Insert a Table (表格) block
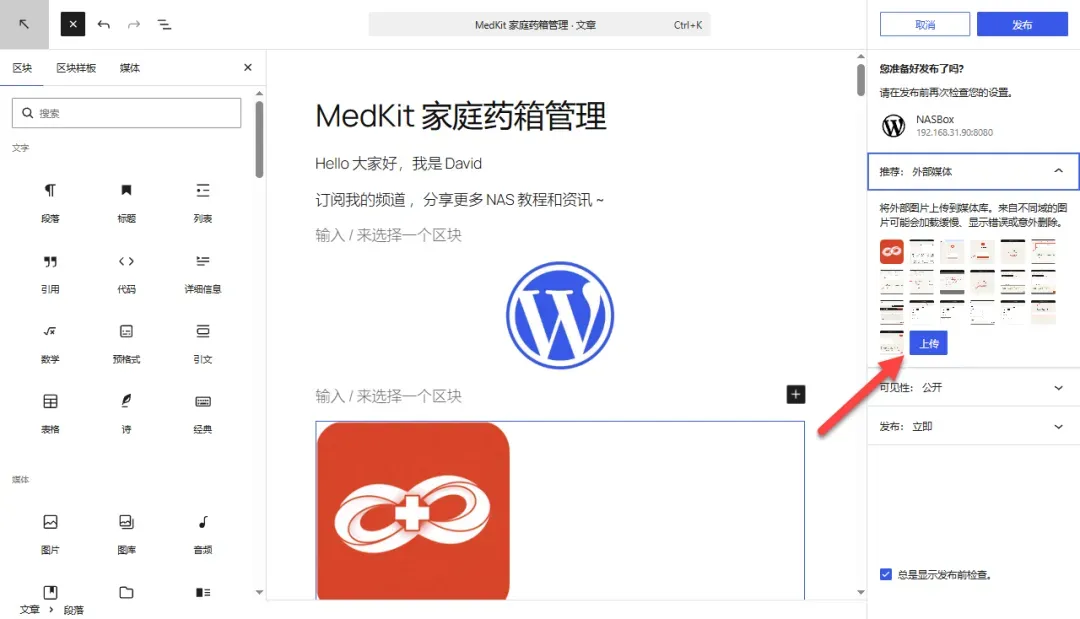Screen dimensions: 1080x619 tap(50, 413)
